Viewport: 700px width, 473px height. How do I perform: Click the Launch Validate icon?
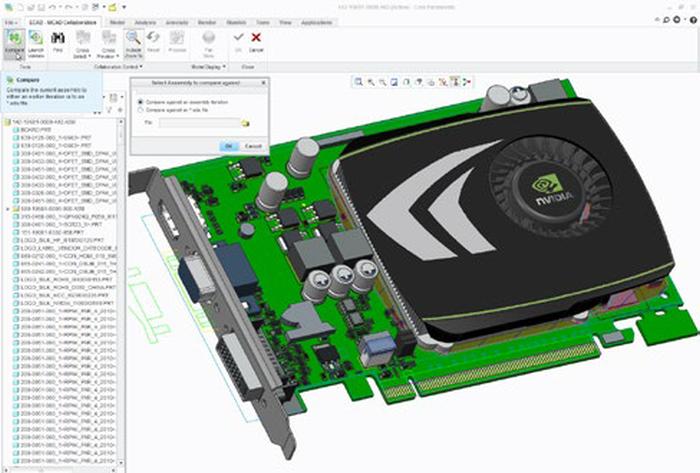coord(36,40)
